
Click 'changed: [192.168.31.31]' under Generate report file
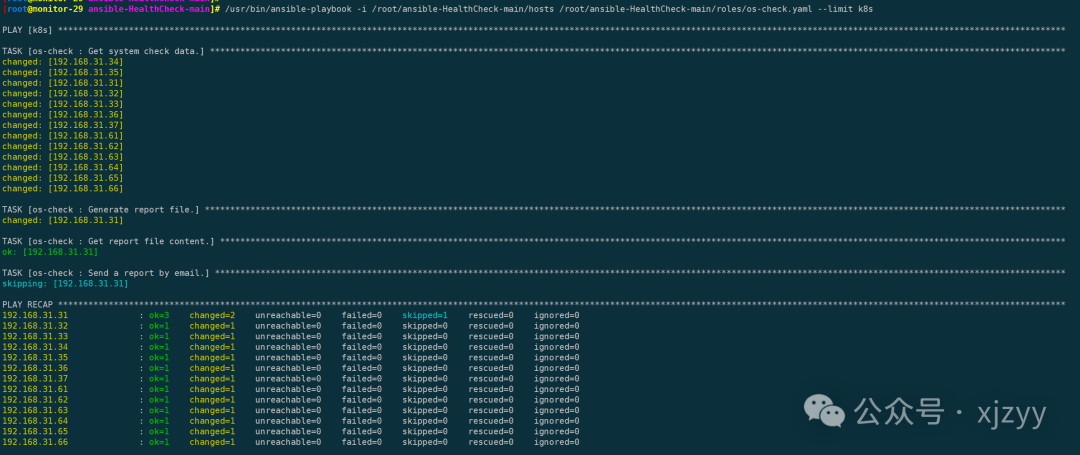63,220
